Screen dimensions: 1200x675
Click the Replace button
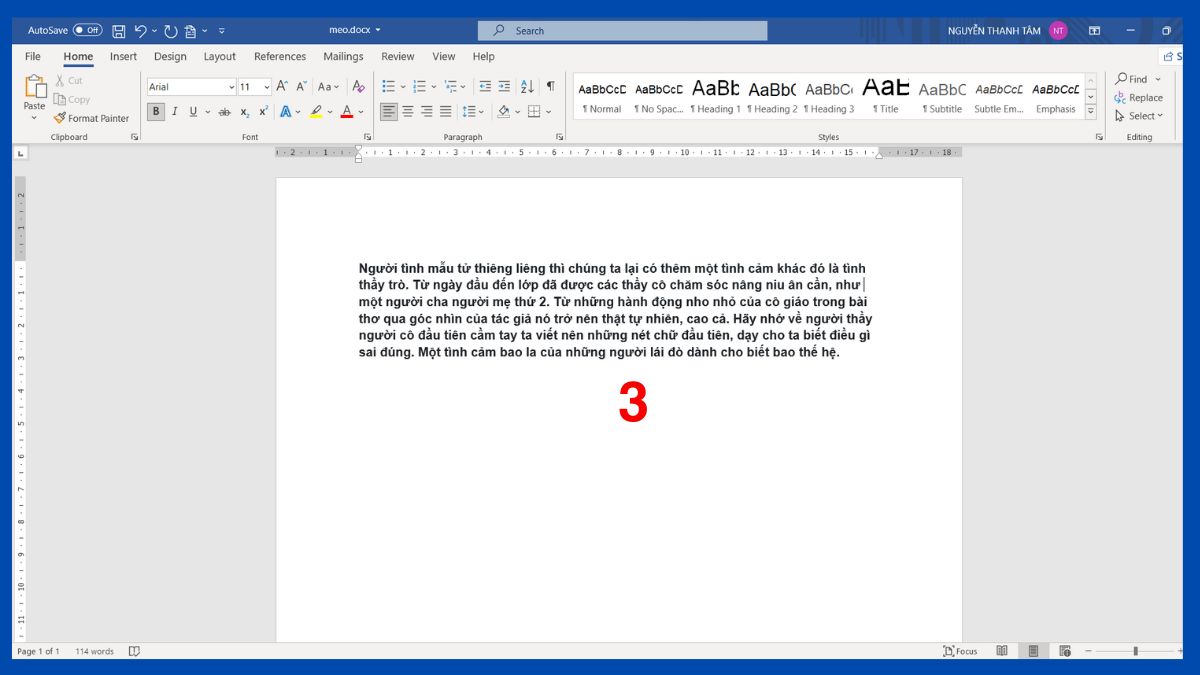pos(1139,98)
